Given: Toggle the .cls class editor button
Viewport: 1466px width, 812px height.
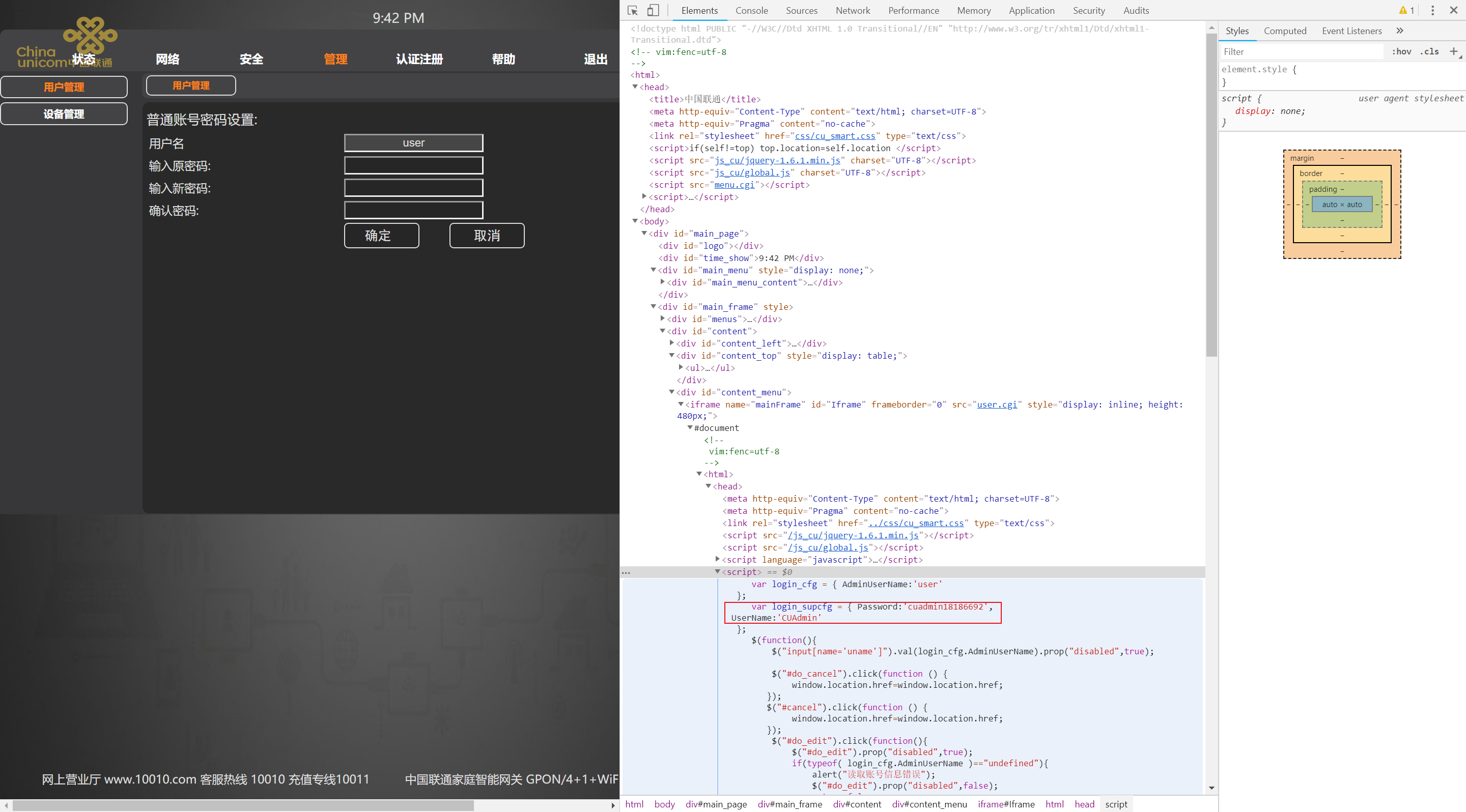Looking at the screenshot, I should click(x=1429, y=51).
